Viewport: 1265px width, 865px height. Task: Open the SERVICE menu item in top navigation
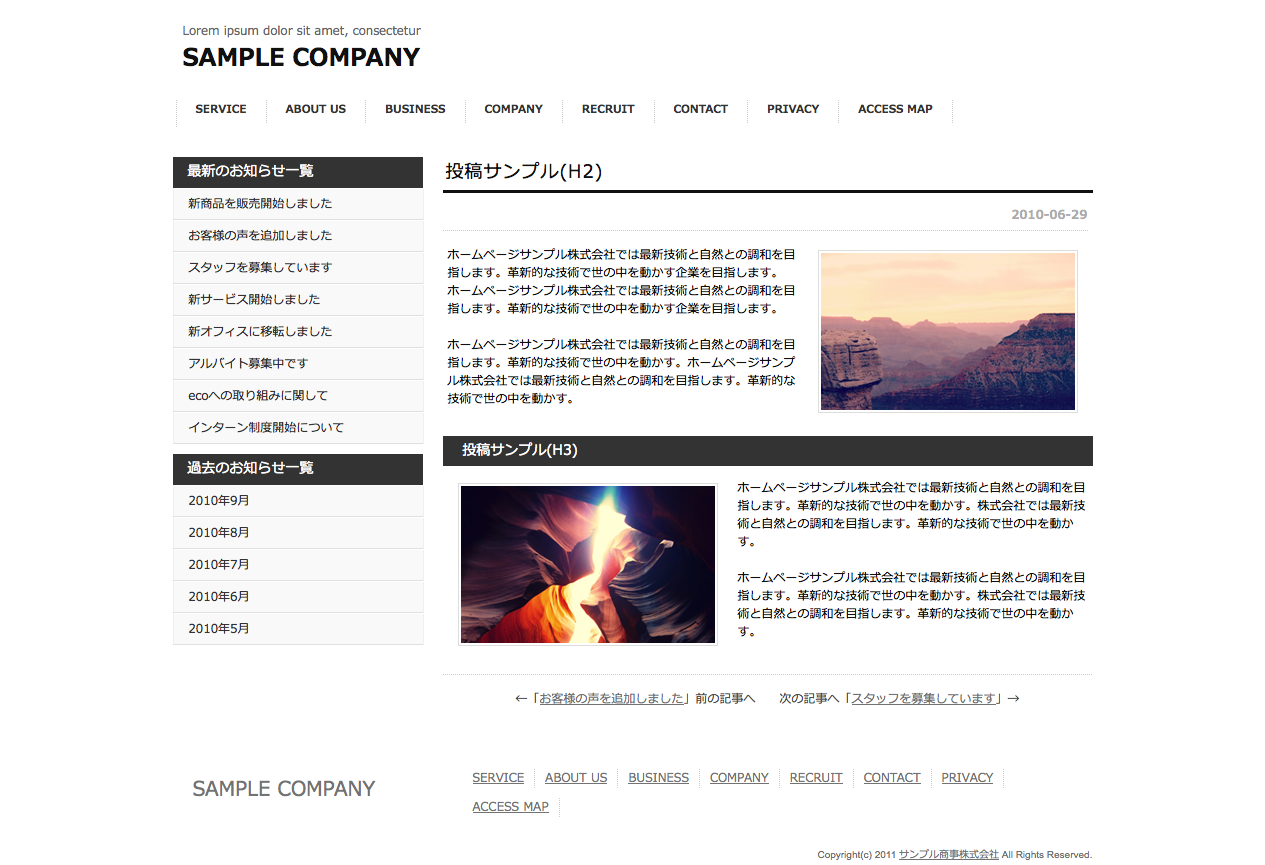(x=220, y=109)
